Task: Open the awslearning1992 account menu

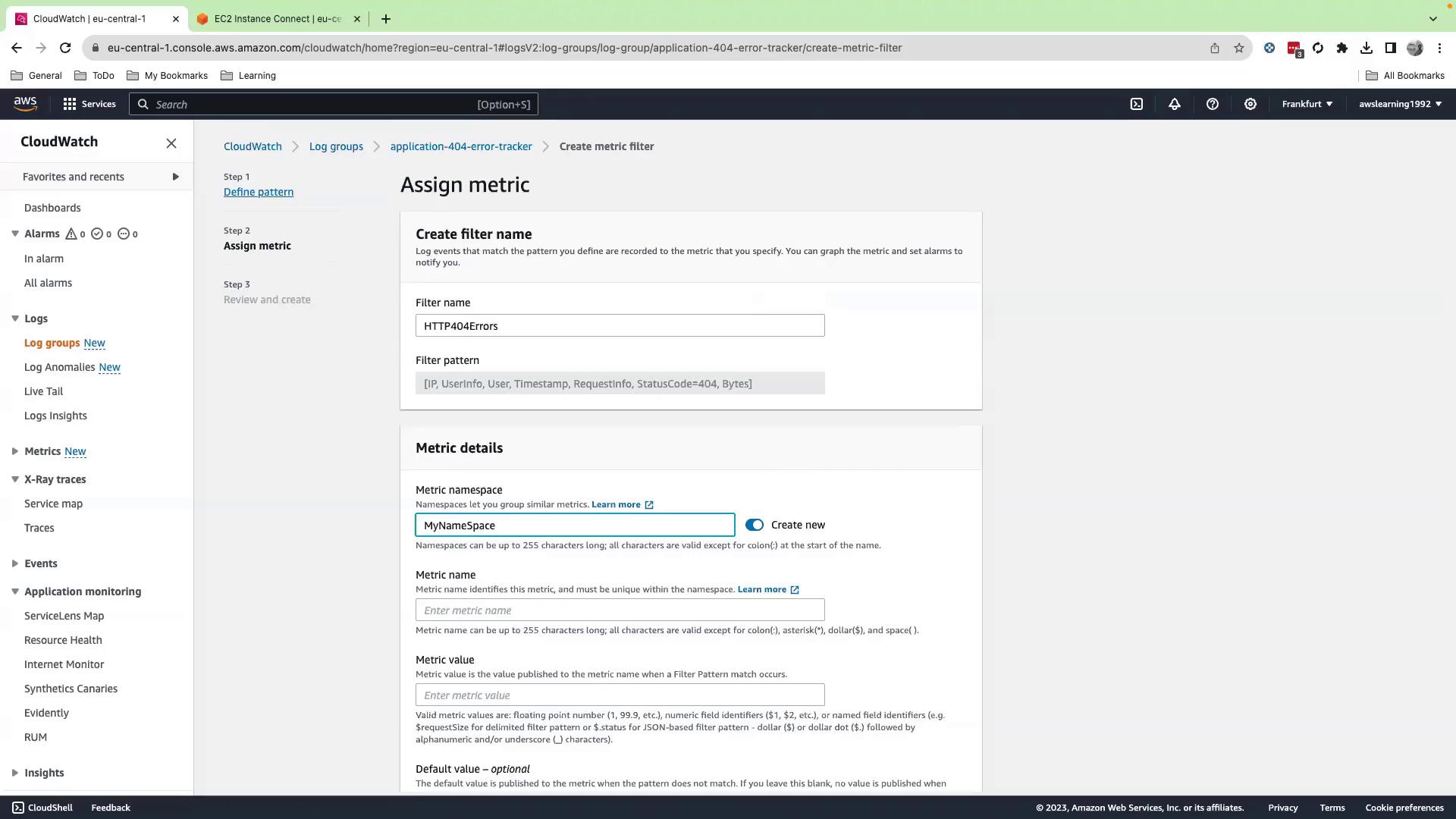Action: 1400,104
